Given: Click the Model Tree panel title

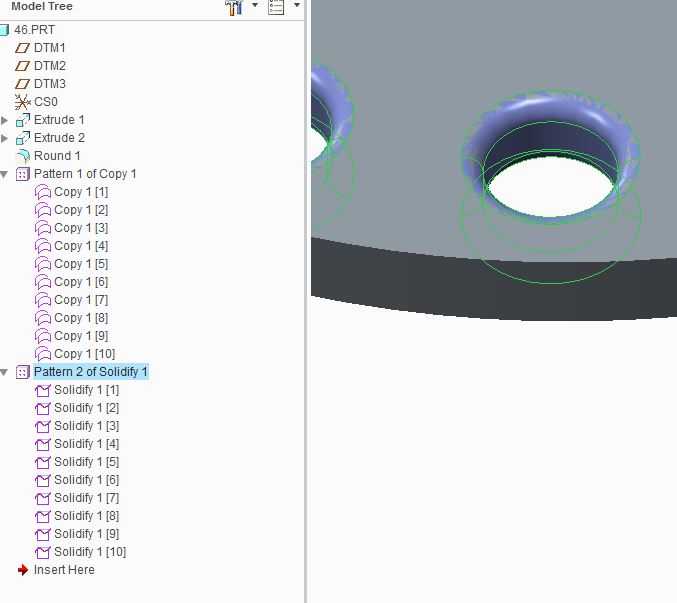Looking at the screenshot, I should (42, 6).
